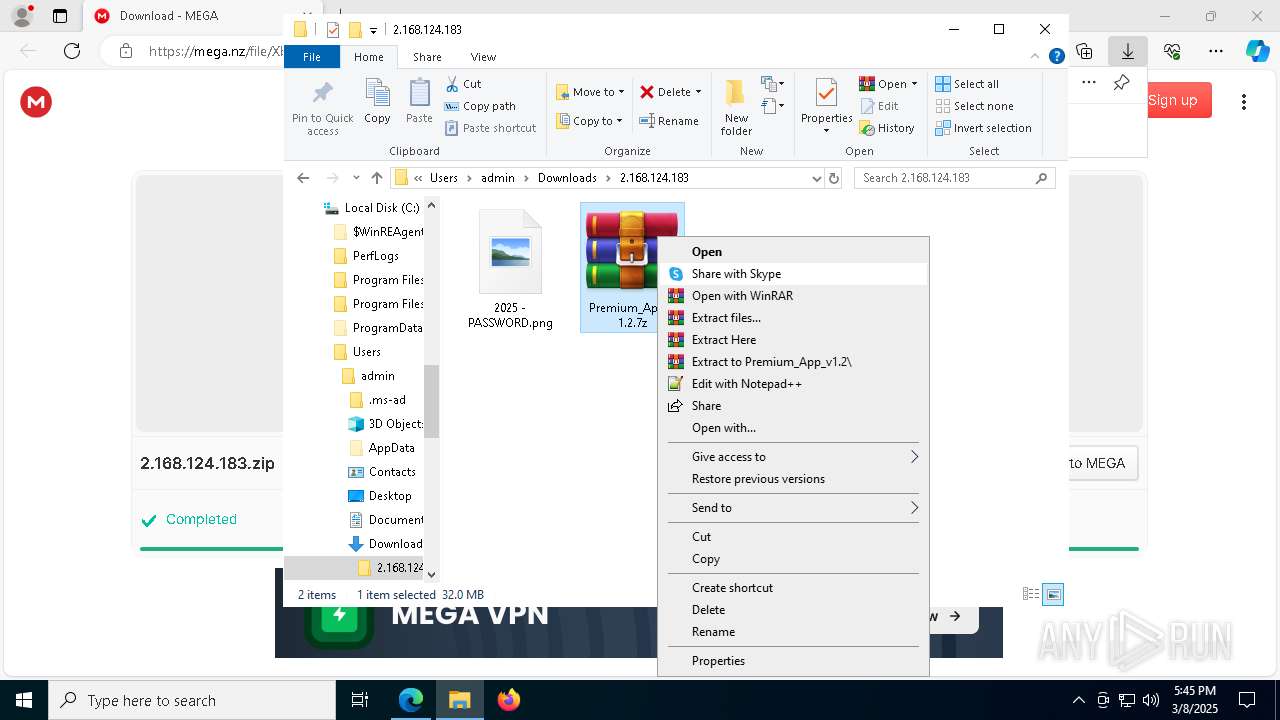Choose Edit with Notepad++

tap(795, 384)
